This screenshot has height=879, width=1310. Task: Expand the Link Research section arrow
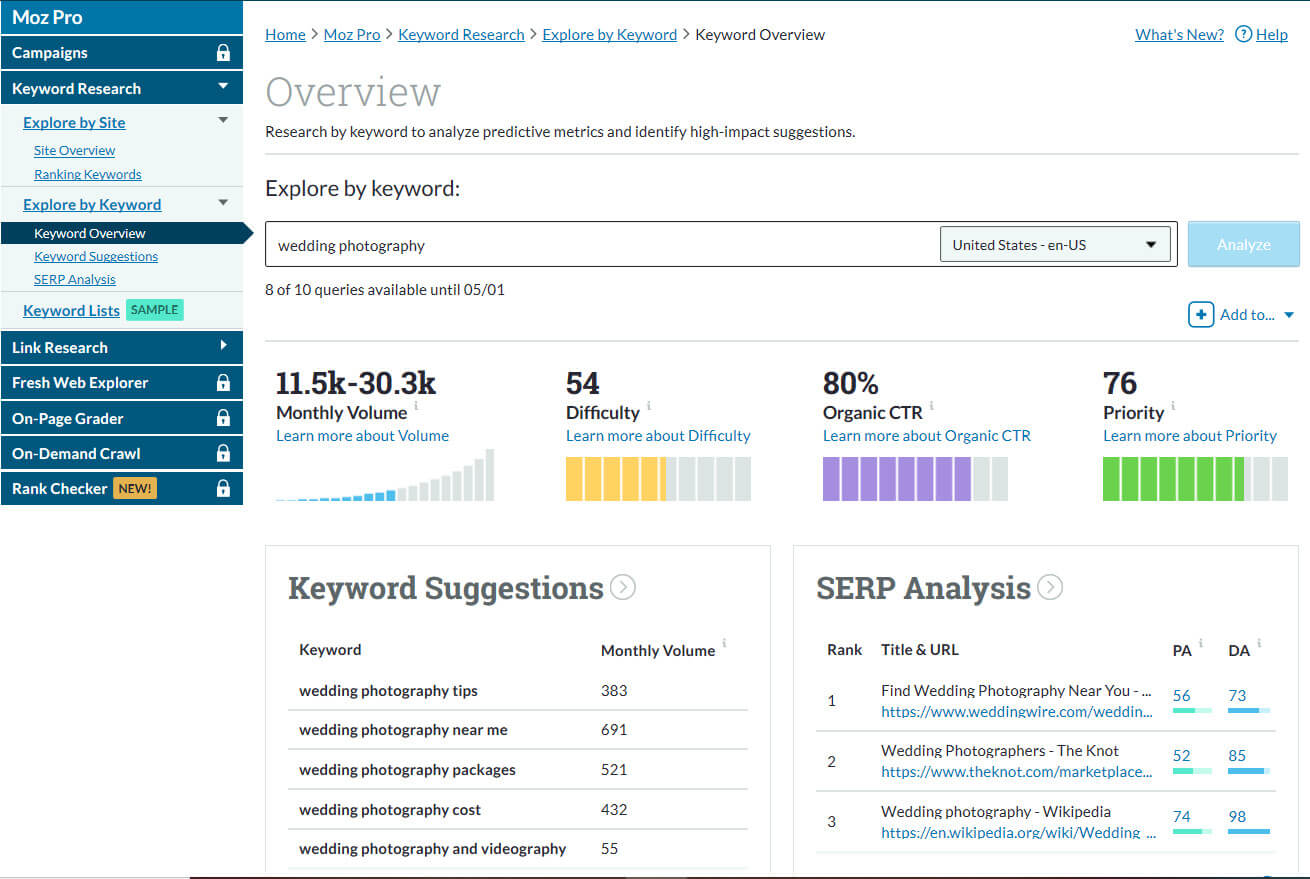[x=223, y=346]
